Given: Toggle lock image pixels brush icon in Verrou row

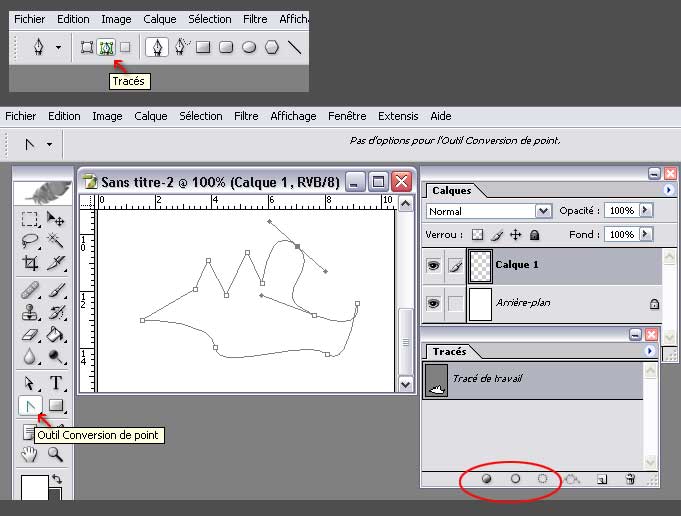Looking at the screenshot, I should coord(497,235).
